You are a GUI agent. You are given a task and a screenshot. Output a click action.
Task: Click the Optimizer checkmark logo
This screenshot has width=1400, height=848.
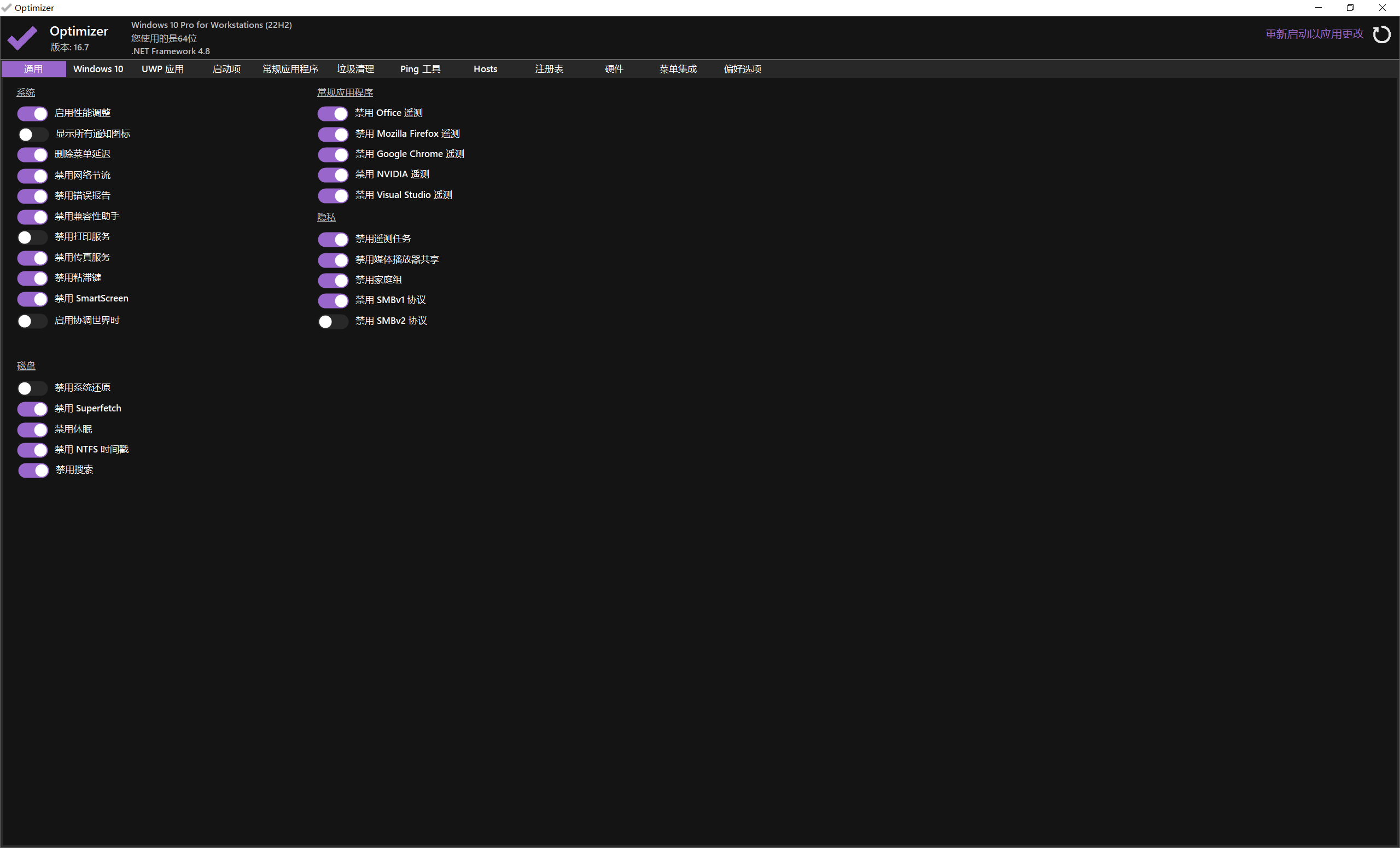click(22, 38)
